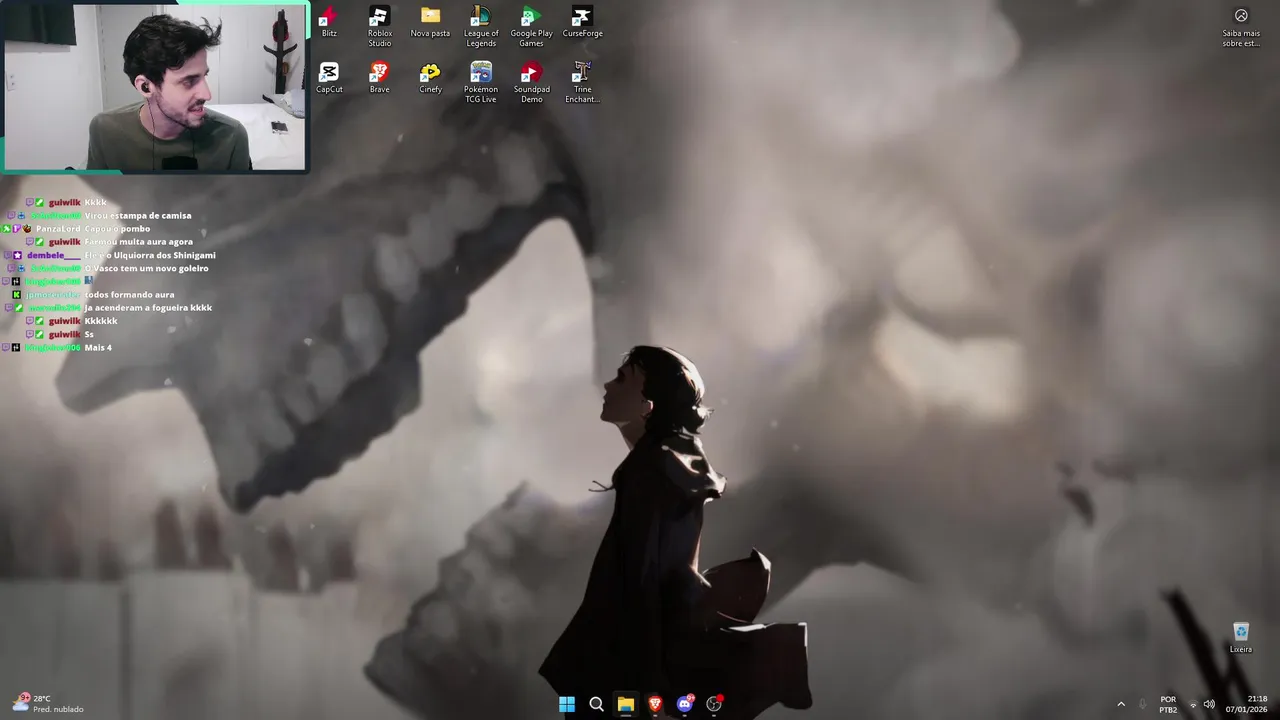Screen dimensions: 1280x720
Task: Open the Windows Start menu
Action: pyautogui.click(x=567, y=704)
